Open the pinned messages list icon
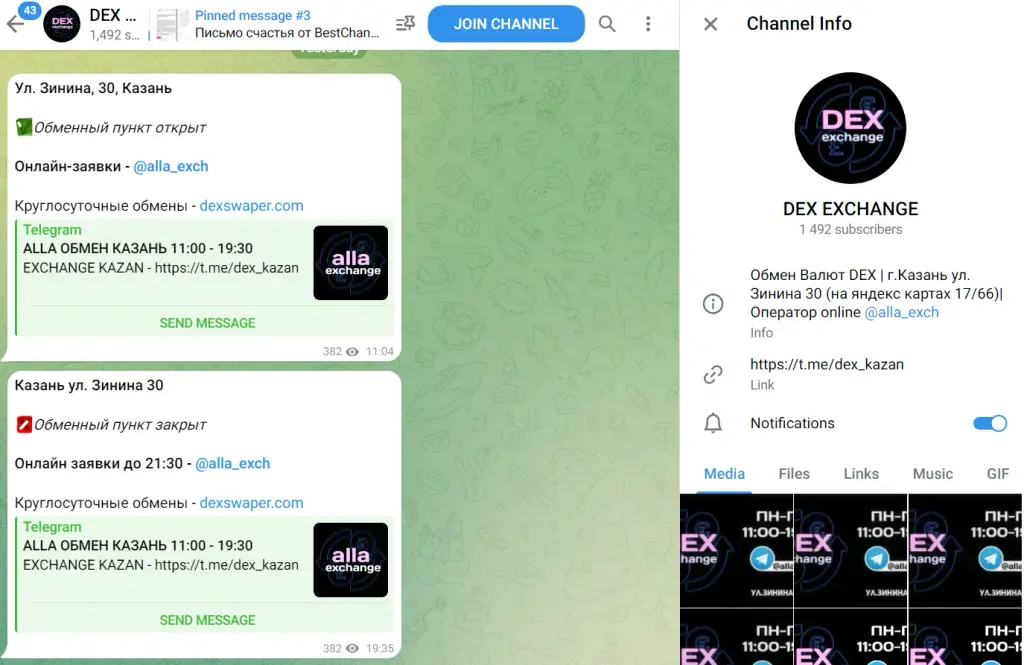 coord(405,24)
